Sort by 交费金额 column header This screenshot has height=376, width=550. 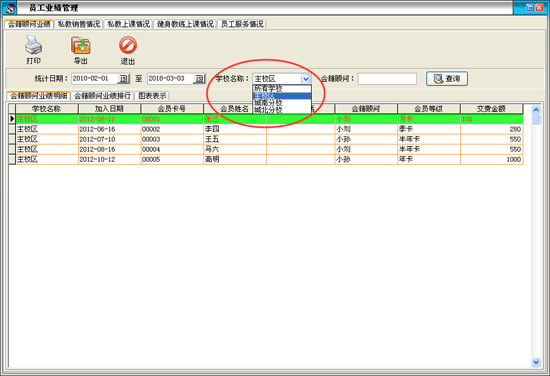491,109
